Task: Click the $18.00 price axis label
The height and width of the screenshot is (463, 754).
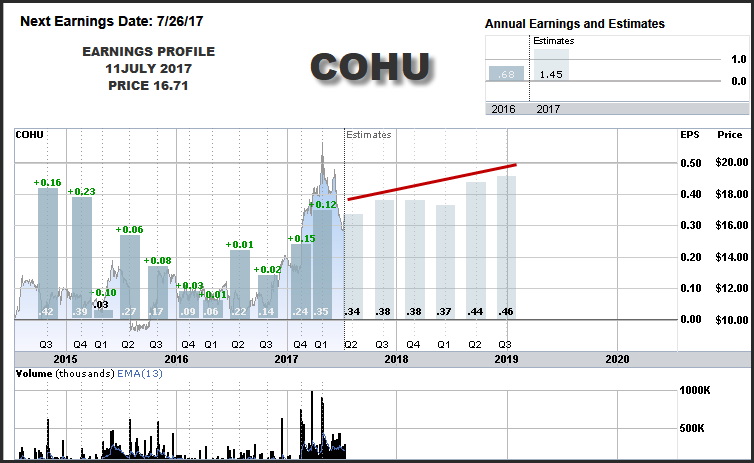Action: click(x=732, y=194)
